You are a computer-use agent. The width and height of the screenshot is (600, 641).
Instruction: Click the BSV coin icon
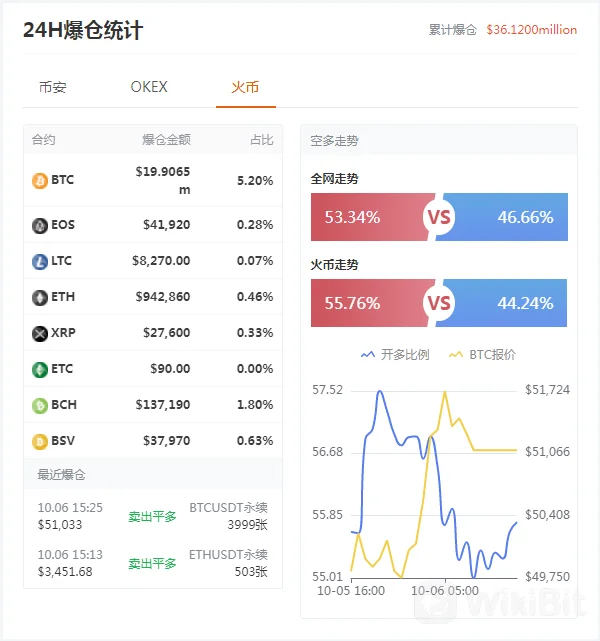(40, 441)
